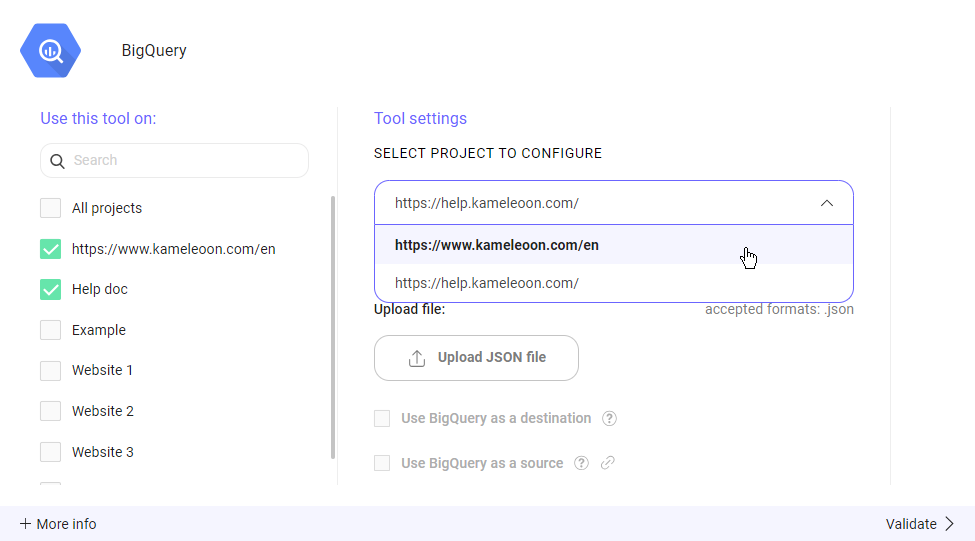
Task: Collapse the project selection dropdown
Action: click(x=826, y=203)
